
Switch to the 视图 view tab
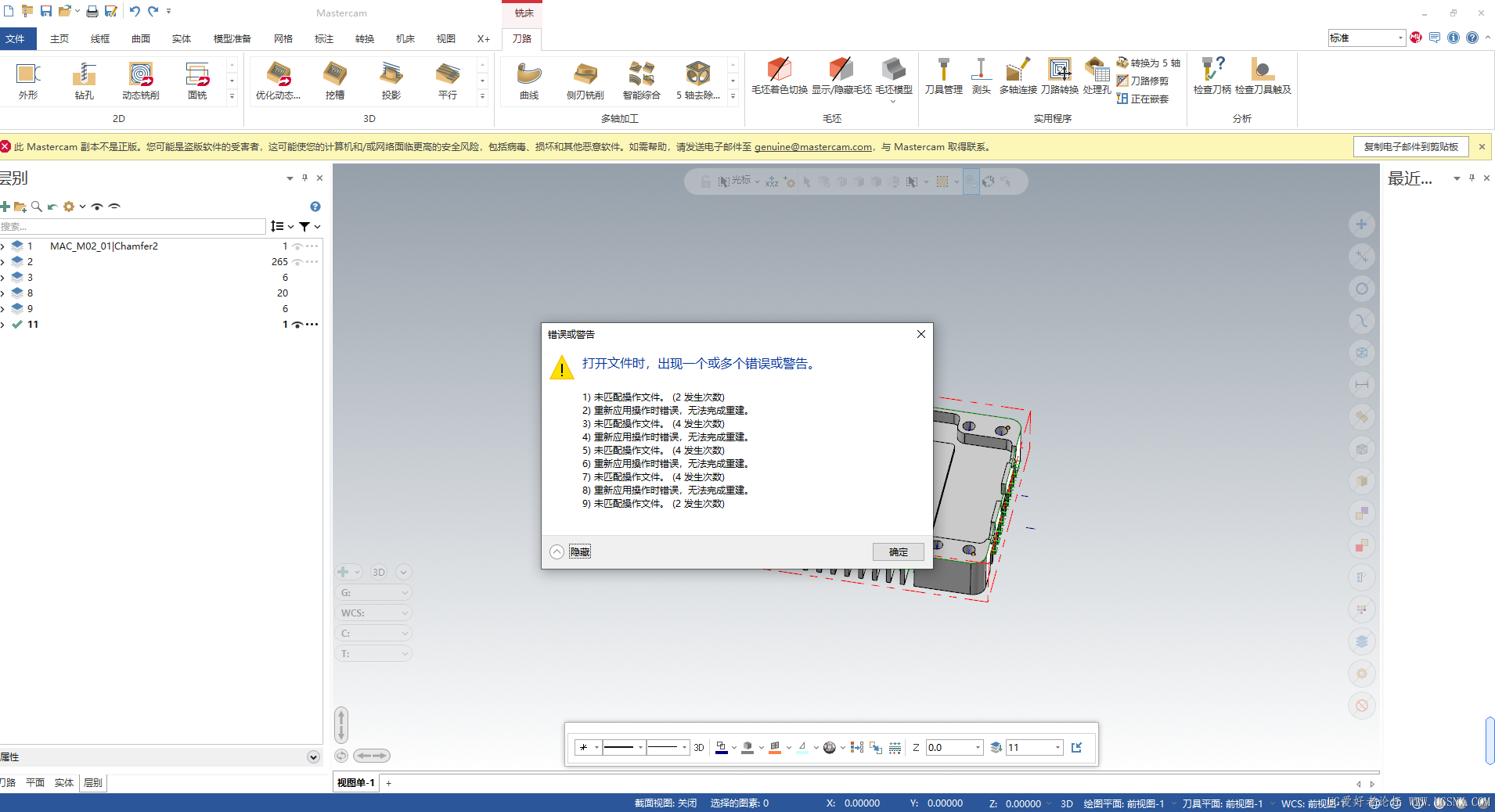tap(446, 38)
